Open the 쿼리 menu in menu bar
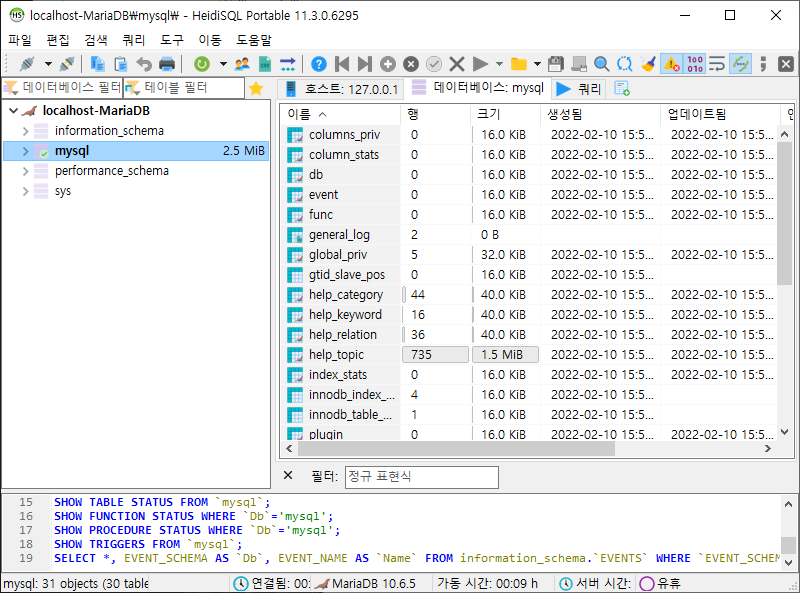Screen dimensions: 800x593 (134, 40)
